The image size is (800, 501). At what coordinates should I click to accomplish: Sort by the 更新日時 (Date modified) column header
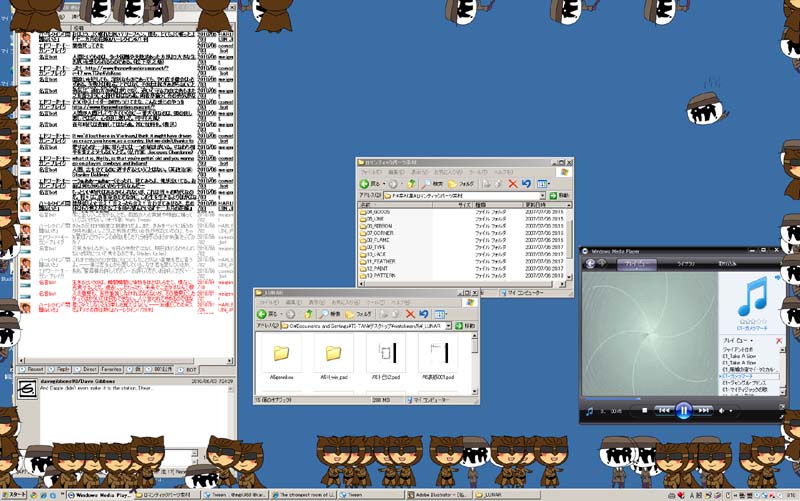pos(544,205)
